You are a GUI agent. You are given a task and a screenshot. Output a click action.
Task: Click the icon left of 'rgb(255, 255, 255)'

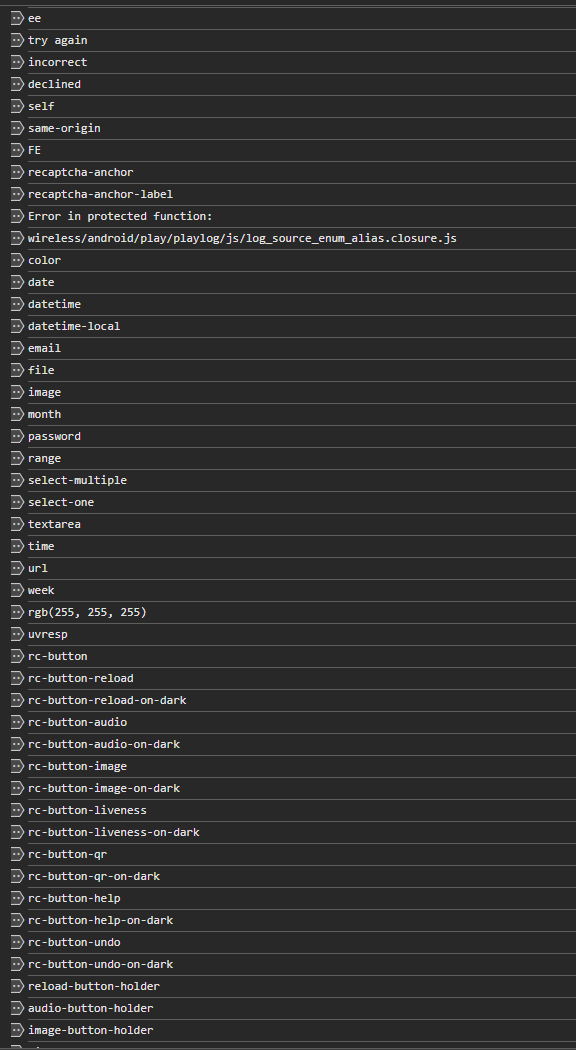click(17, 612)
